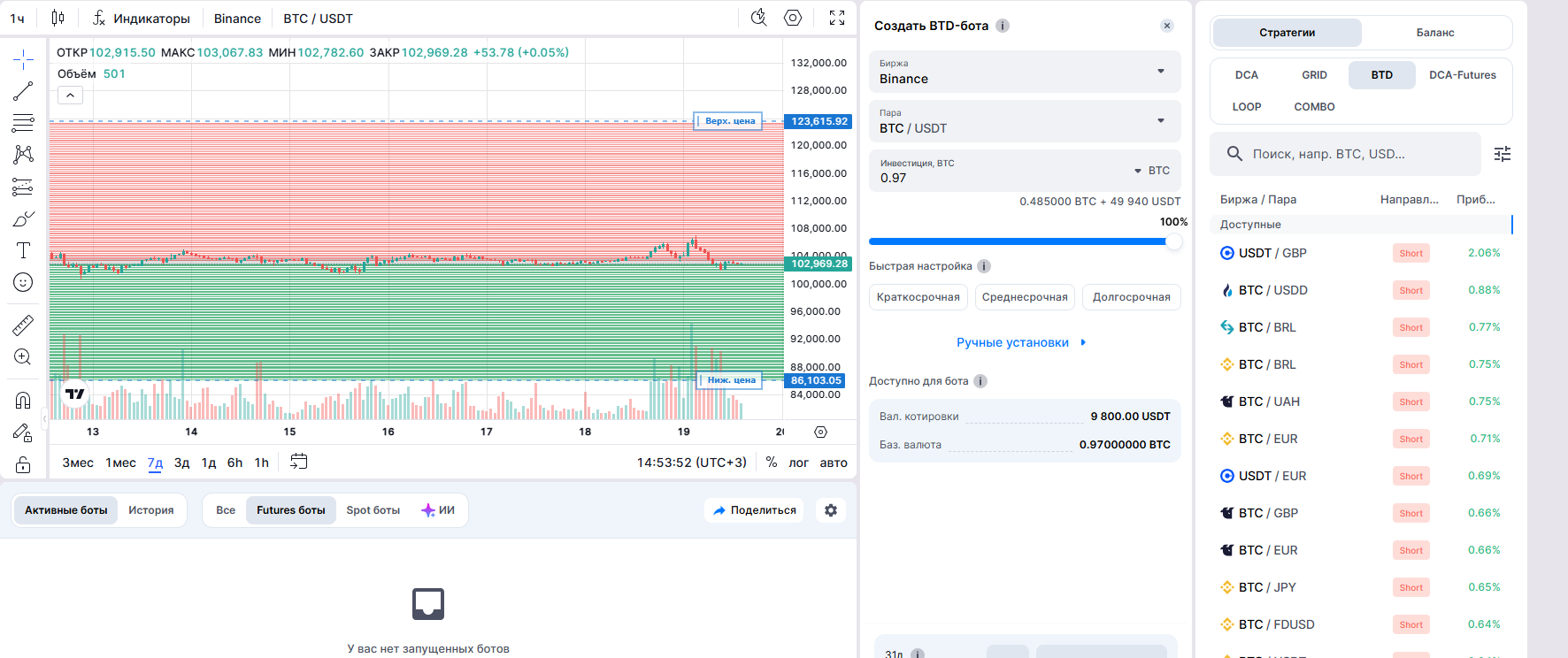This screenshot has width=1568, height=658.
Task: Open the ИИ bots filter
Action: 438,510
